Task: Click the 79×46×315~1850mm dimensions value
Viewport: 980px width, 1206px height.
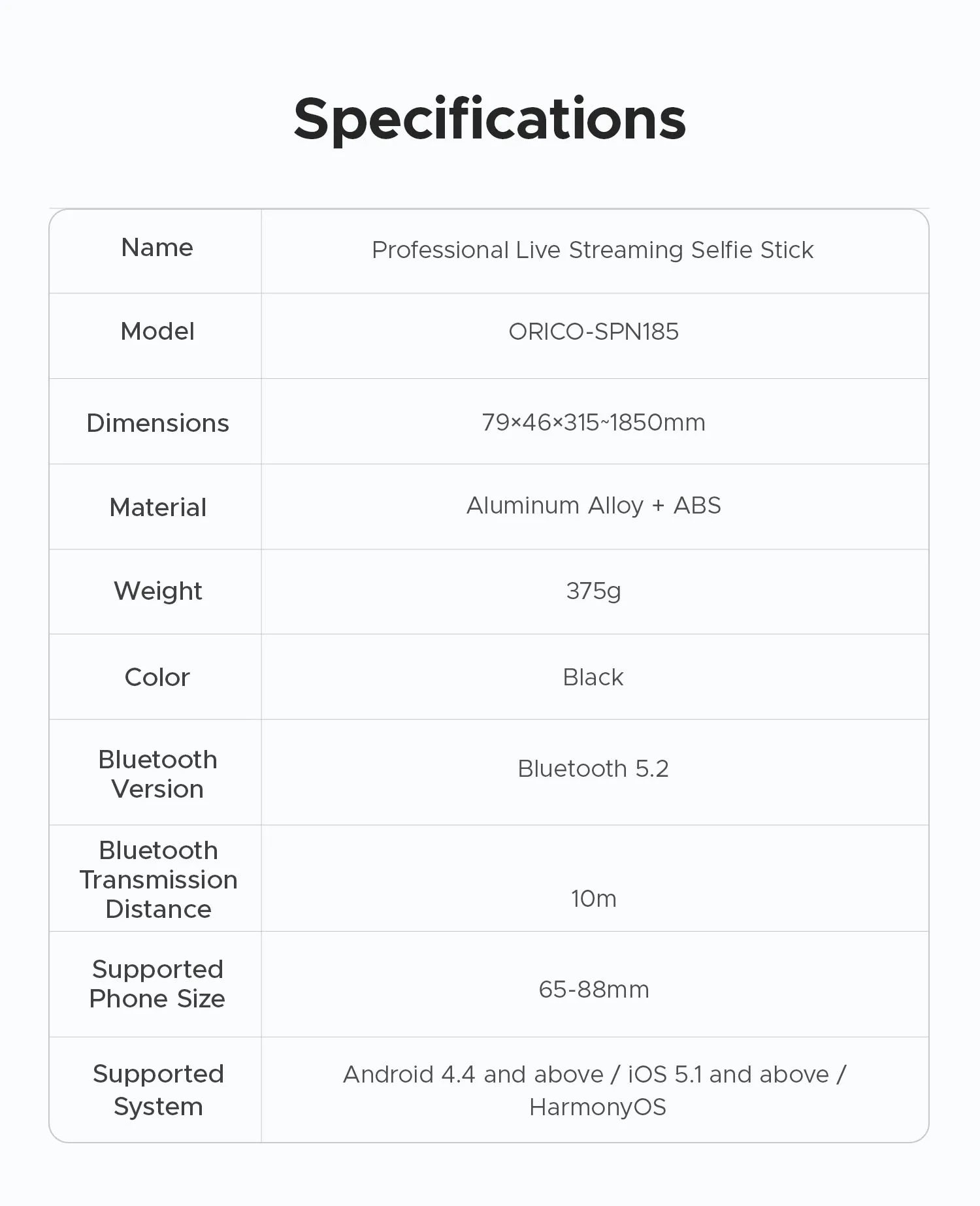Action: [x=593, y=423]
